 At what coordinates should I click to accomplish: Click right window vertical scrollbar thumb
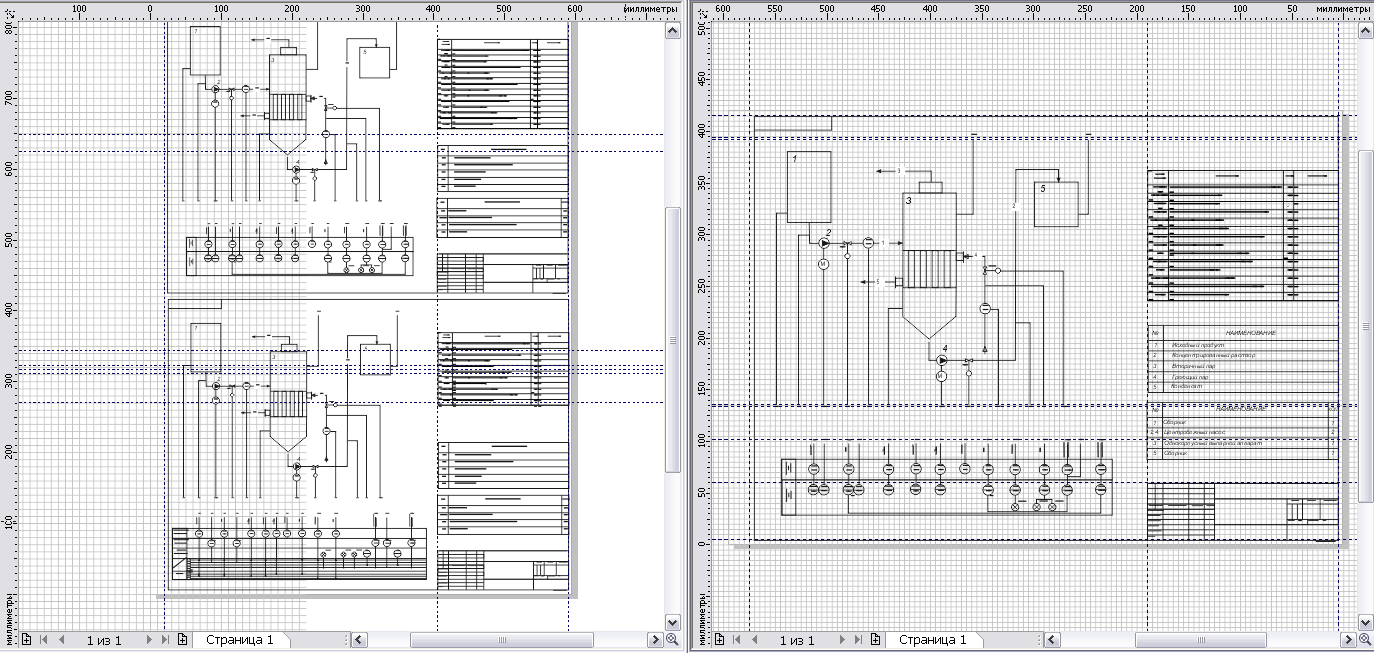coord(1365,327)
